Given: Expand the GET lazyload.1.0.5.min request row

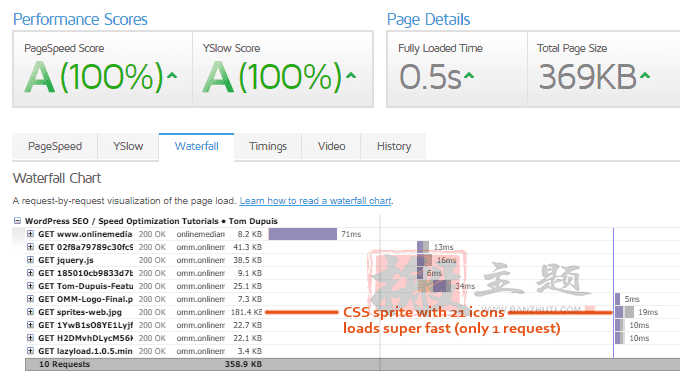Looking at the screenshot, I should tap(30, 351).
